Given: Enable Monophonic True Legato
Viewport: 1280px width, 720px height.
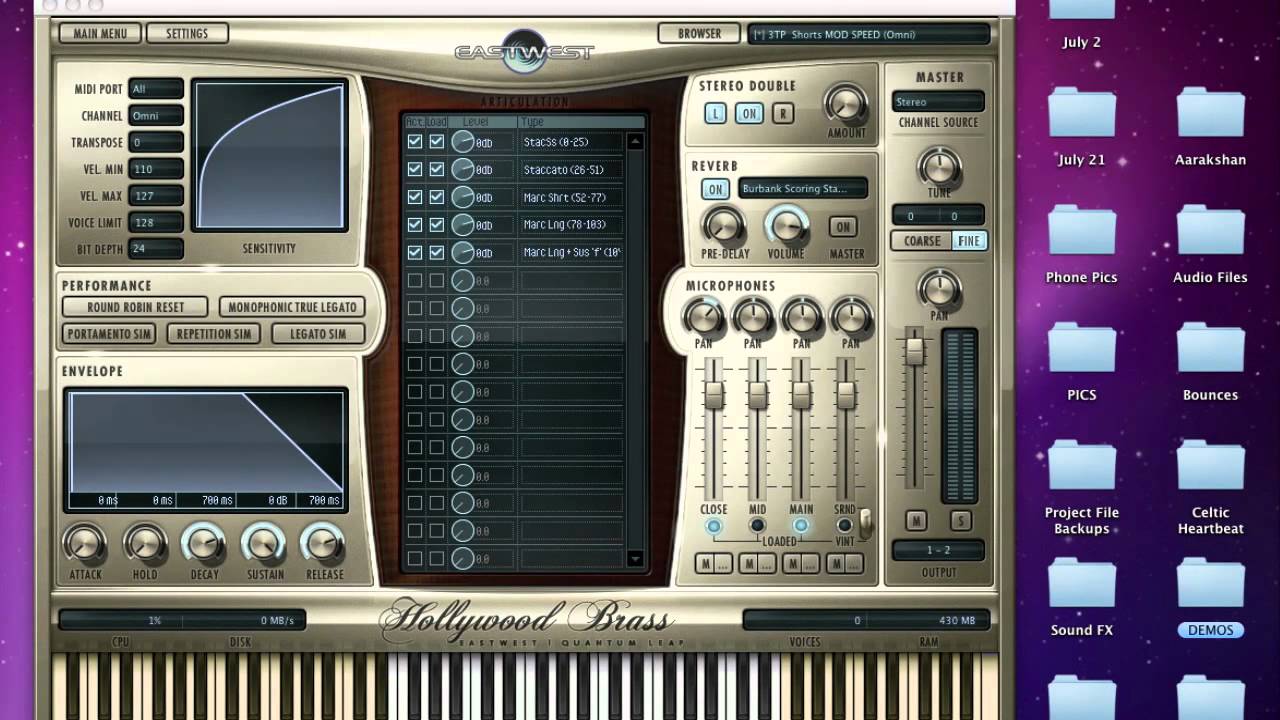Looking at the screenshot, I should pyautogui.click(x=291, y=307).
